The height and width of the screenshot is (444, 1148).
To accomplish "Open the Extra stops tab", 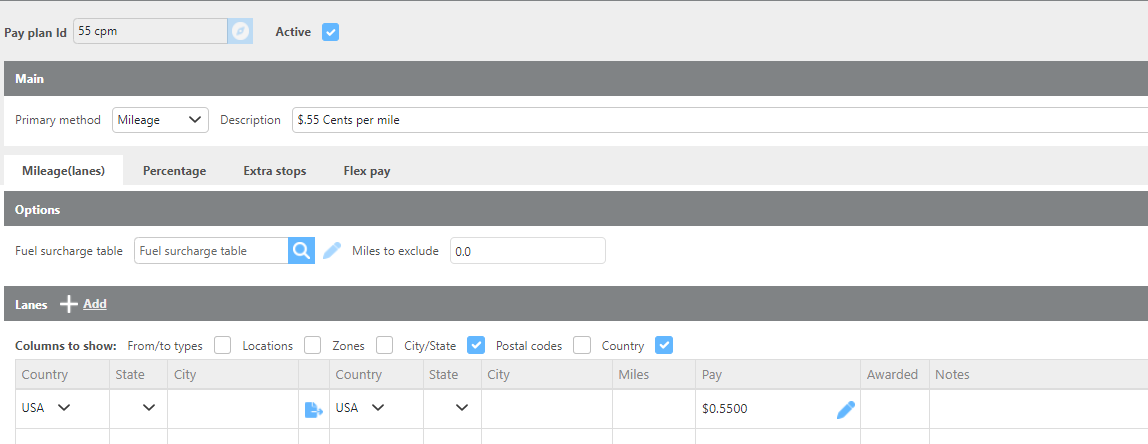I will [274, 171].
